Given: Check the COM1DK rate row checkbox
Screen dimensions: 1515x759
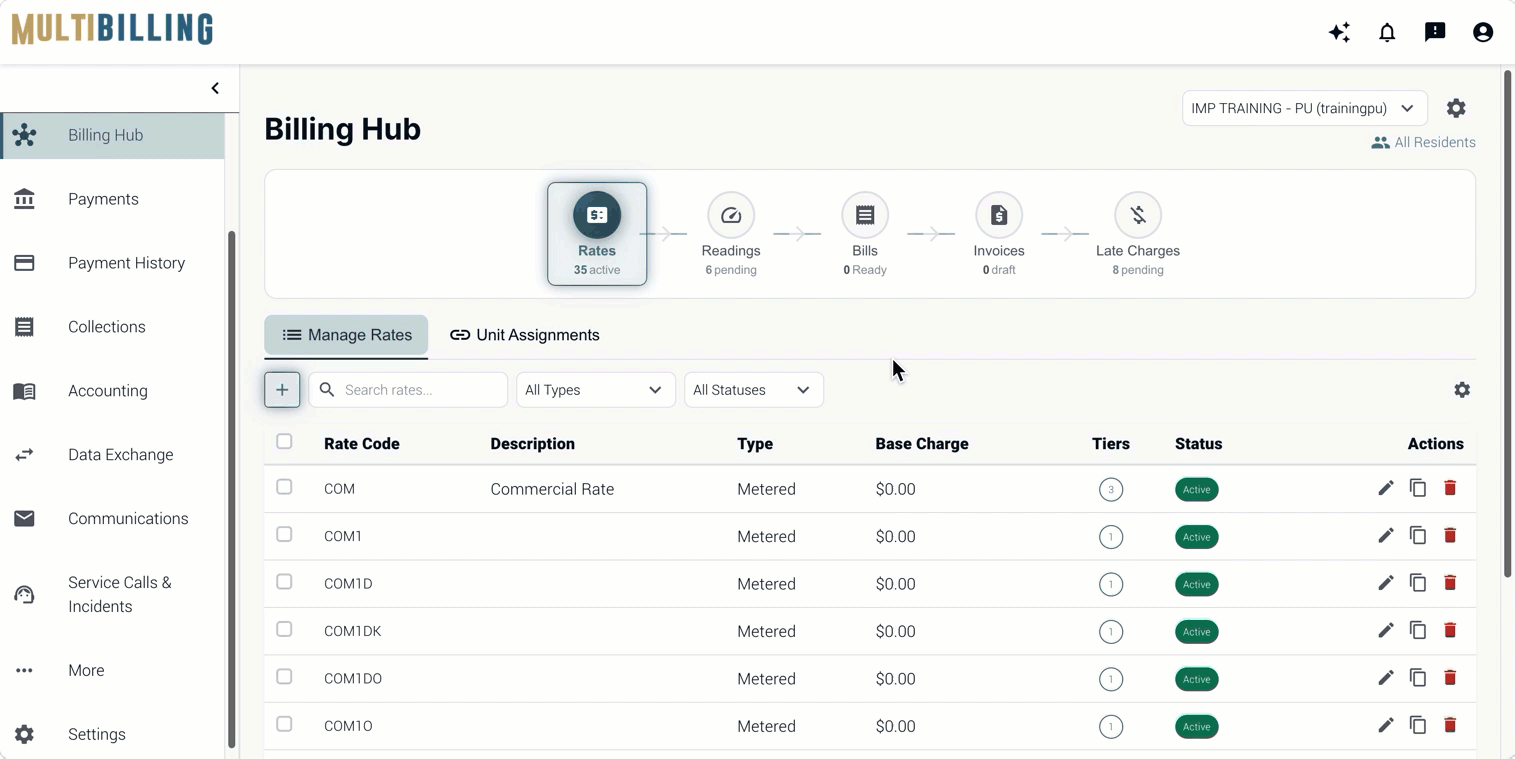Looking at the screenshot, I should (x=284, y=629).
